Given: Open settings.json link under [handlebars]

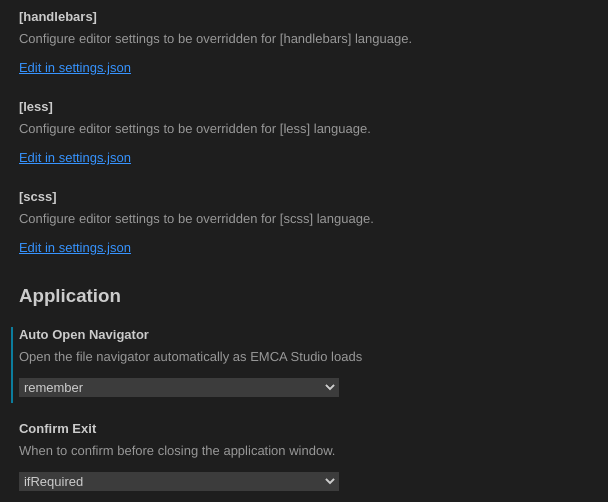Looking at the screenshot, I should pos(75,68).
